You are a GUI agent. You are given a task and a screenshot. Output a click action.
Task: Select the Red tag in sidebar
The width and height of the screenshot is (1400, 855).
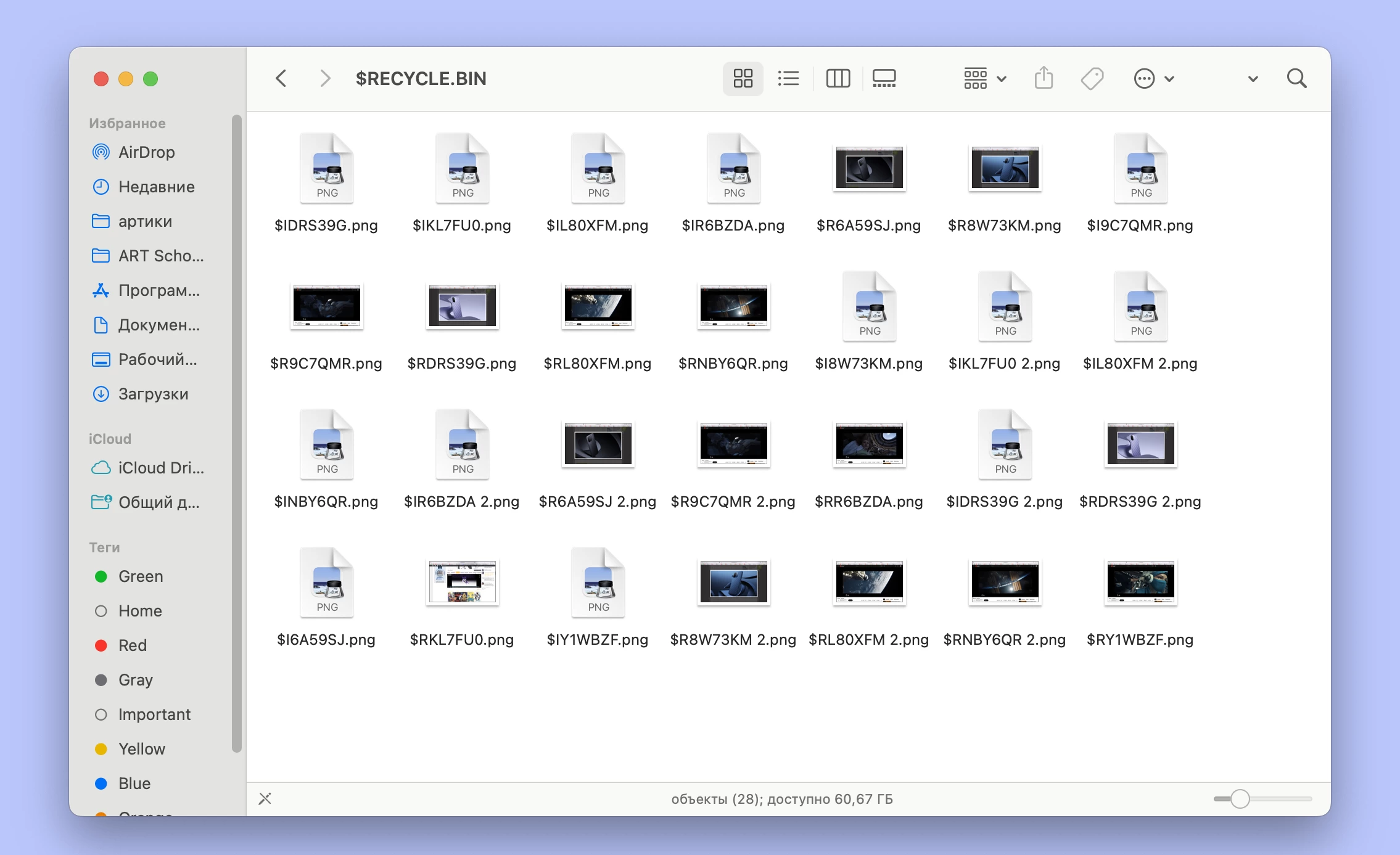click(132, 645)
